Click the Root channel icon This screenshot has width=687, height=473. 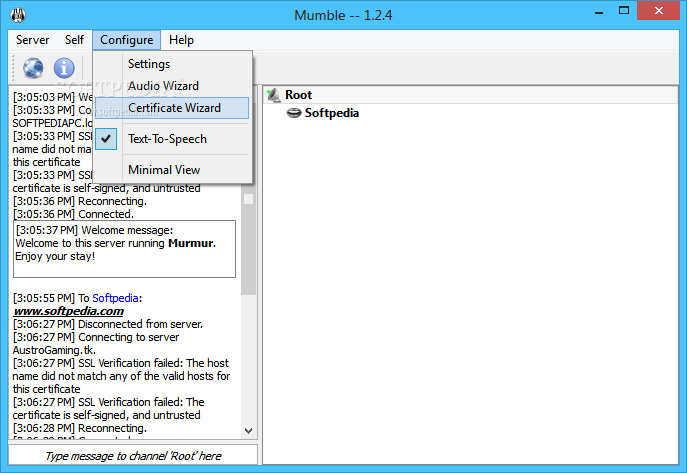click(x=274, y=95)
